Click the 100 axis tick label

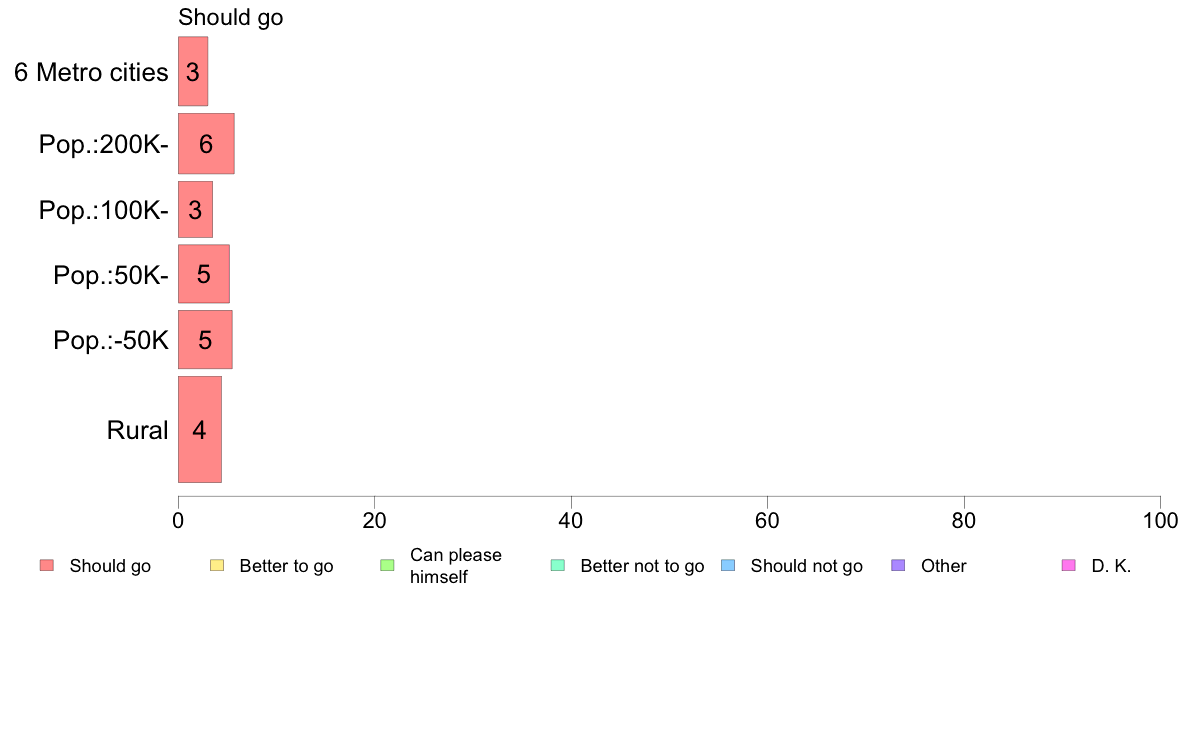(1160, 521)
